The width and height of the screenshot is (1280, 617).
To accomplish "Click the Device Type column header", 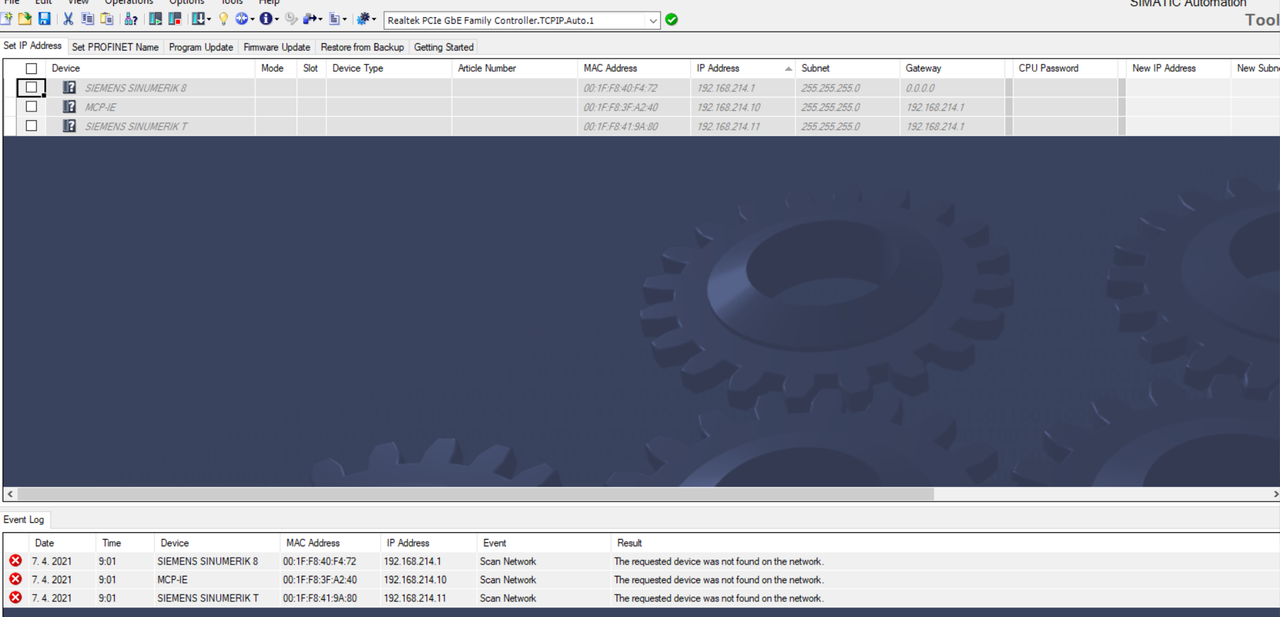I will (389, 69).
